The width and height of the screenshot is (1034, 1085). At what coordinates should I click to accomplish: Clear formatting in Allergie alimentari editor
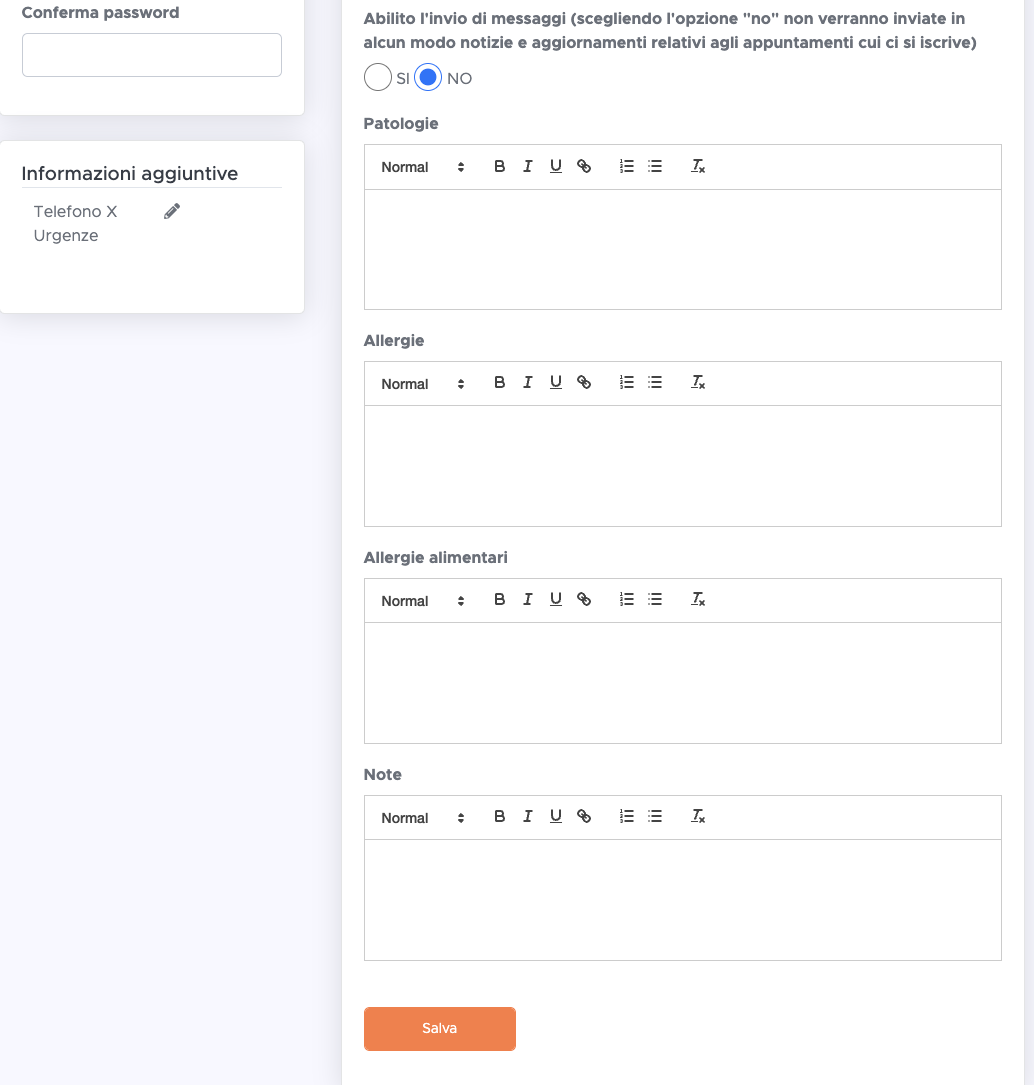(698, 599)
